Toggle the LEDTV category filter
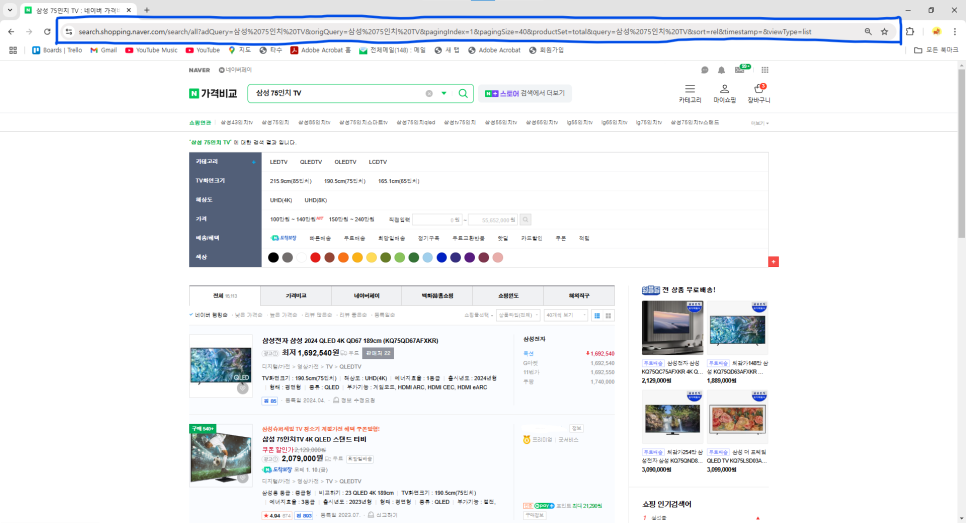The width and height of the screenshot is (966, 523). coord(278,162)
